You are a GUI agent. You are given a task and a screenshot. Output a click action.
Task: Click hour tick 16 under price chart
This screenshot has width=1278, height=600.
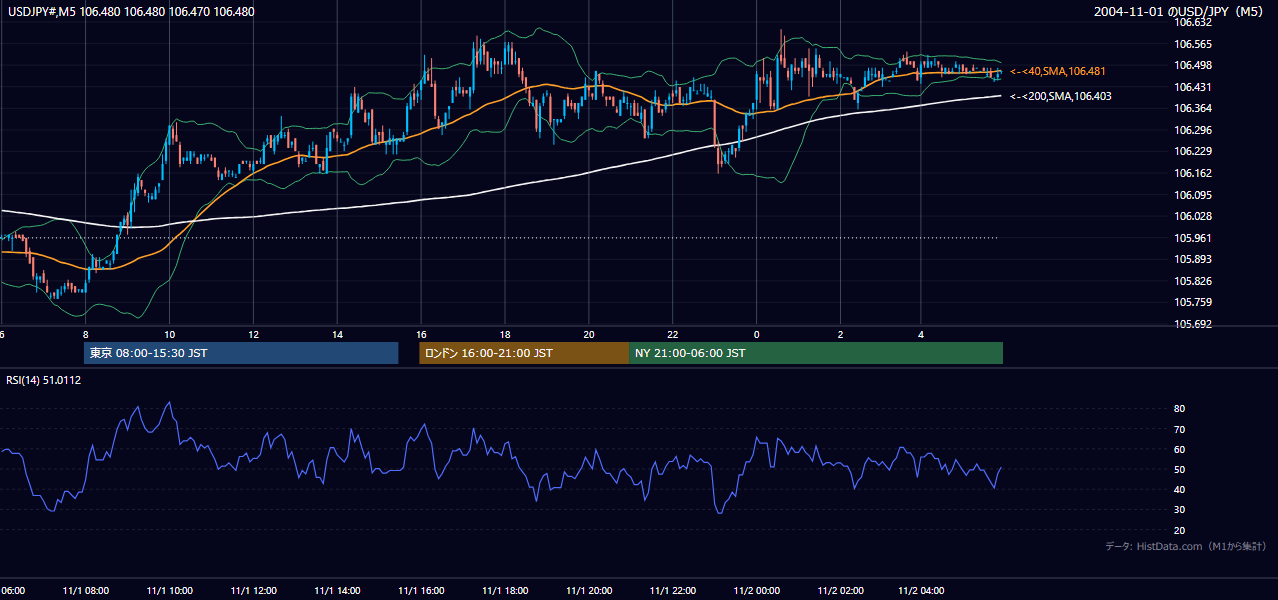[422, 334]
